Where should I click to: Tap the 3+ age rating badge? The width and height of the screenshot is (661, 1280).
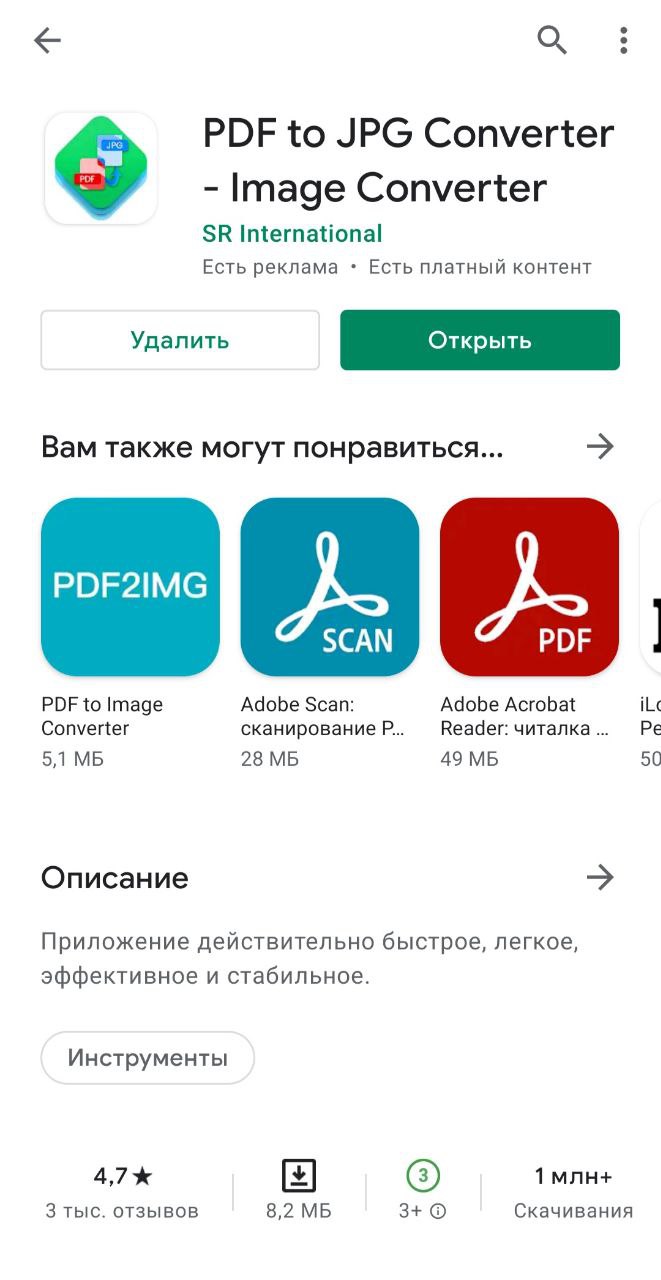(423, 1175)
